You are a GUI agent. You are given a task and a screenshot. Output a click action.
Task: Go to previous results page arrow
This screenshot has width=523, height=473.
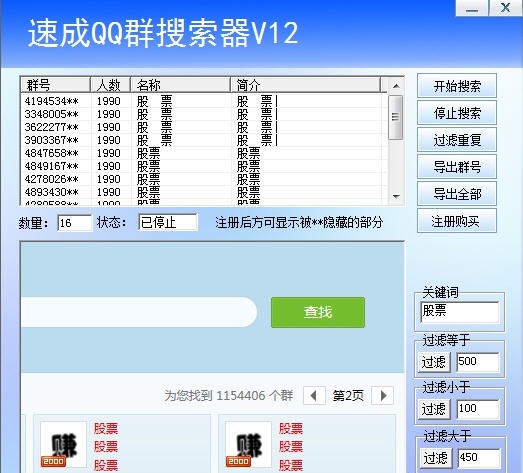click(x=314, y=396)
